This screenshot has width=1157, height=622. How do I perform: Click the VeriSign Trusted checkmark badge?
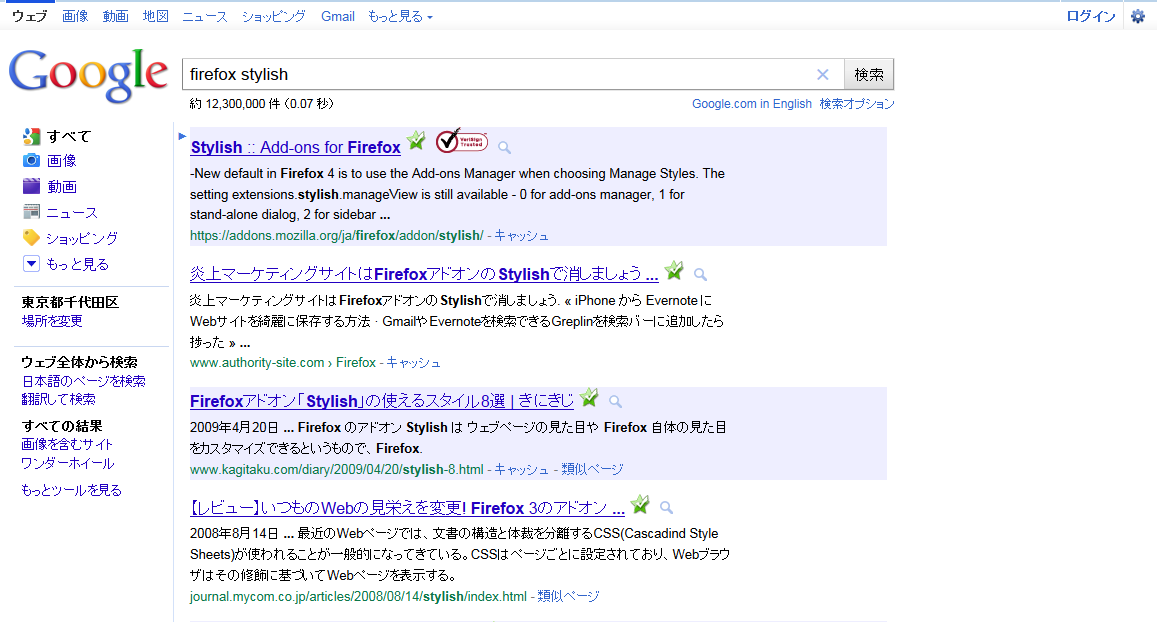pyautogui.click(x=461, y=140)
